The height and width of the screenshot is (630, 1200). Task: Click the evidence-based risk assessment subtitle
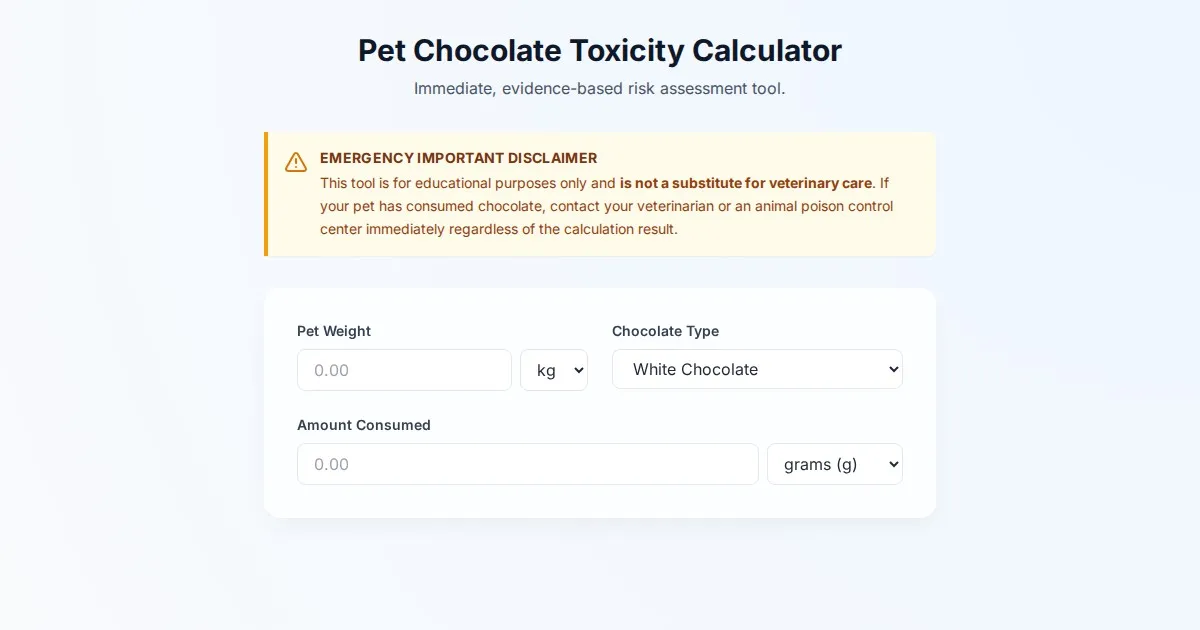(x=600, y=88)
